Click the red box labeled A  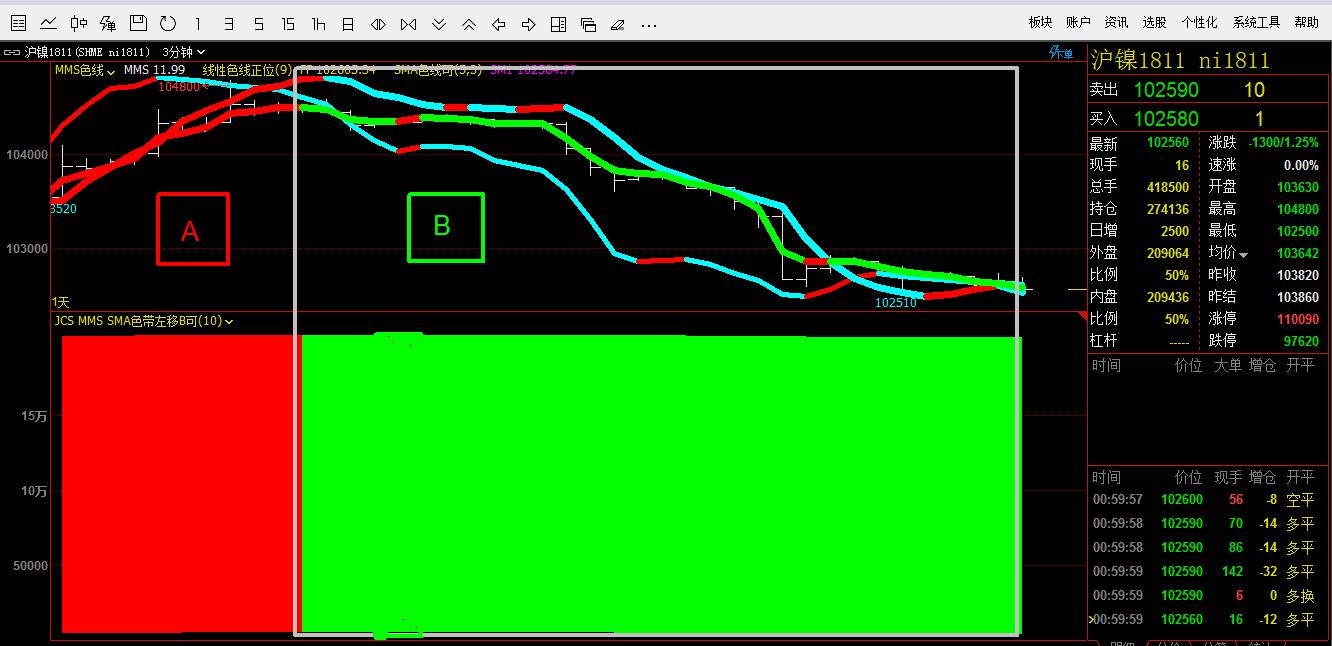192,229
